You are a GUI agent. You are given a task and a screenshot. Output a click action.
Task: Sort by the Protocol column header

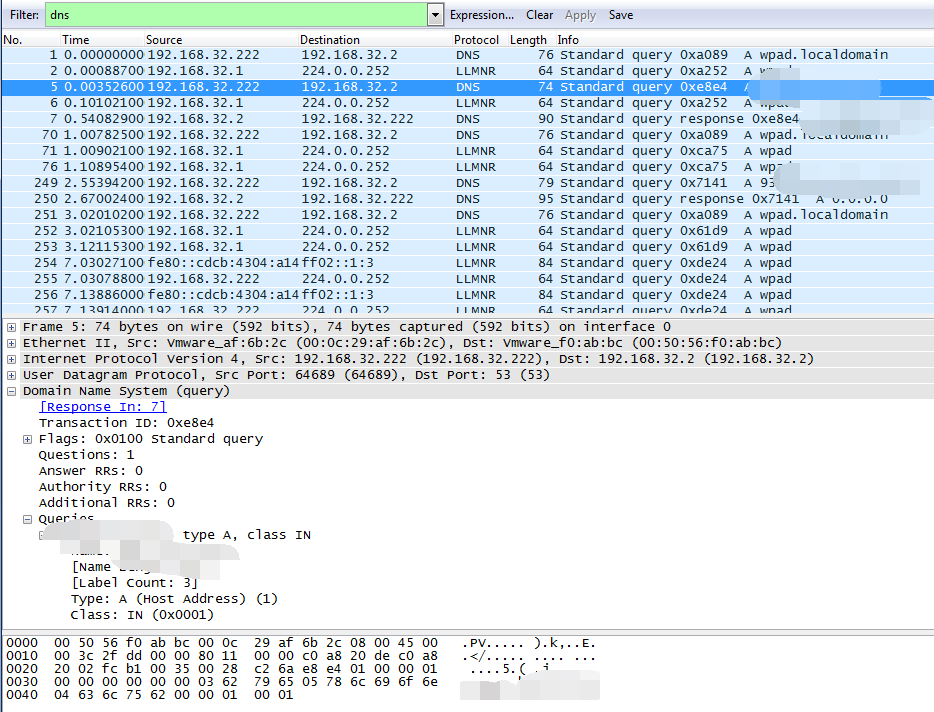(x=476, y=40)
